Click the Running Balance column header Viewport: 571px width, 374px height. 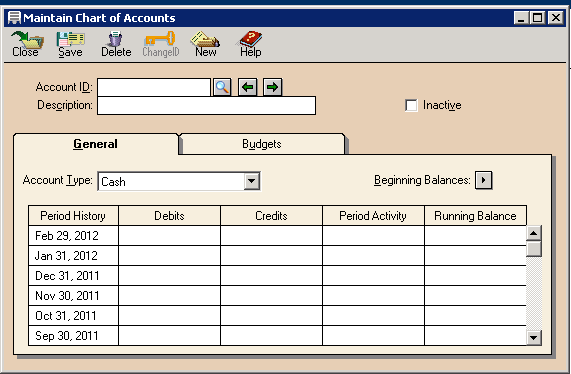[x=475, y=216]
